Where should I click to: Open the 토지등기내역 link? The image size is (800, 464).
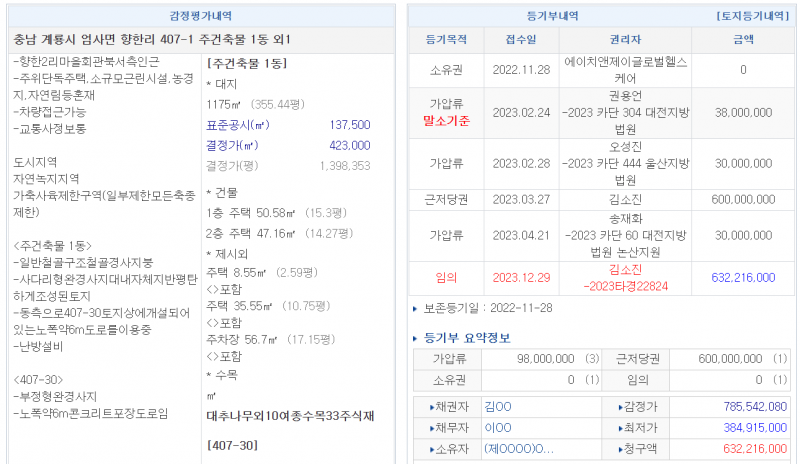[x=753, y=17]
